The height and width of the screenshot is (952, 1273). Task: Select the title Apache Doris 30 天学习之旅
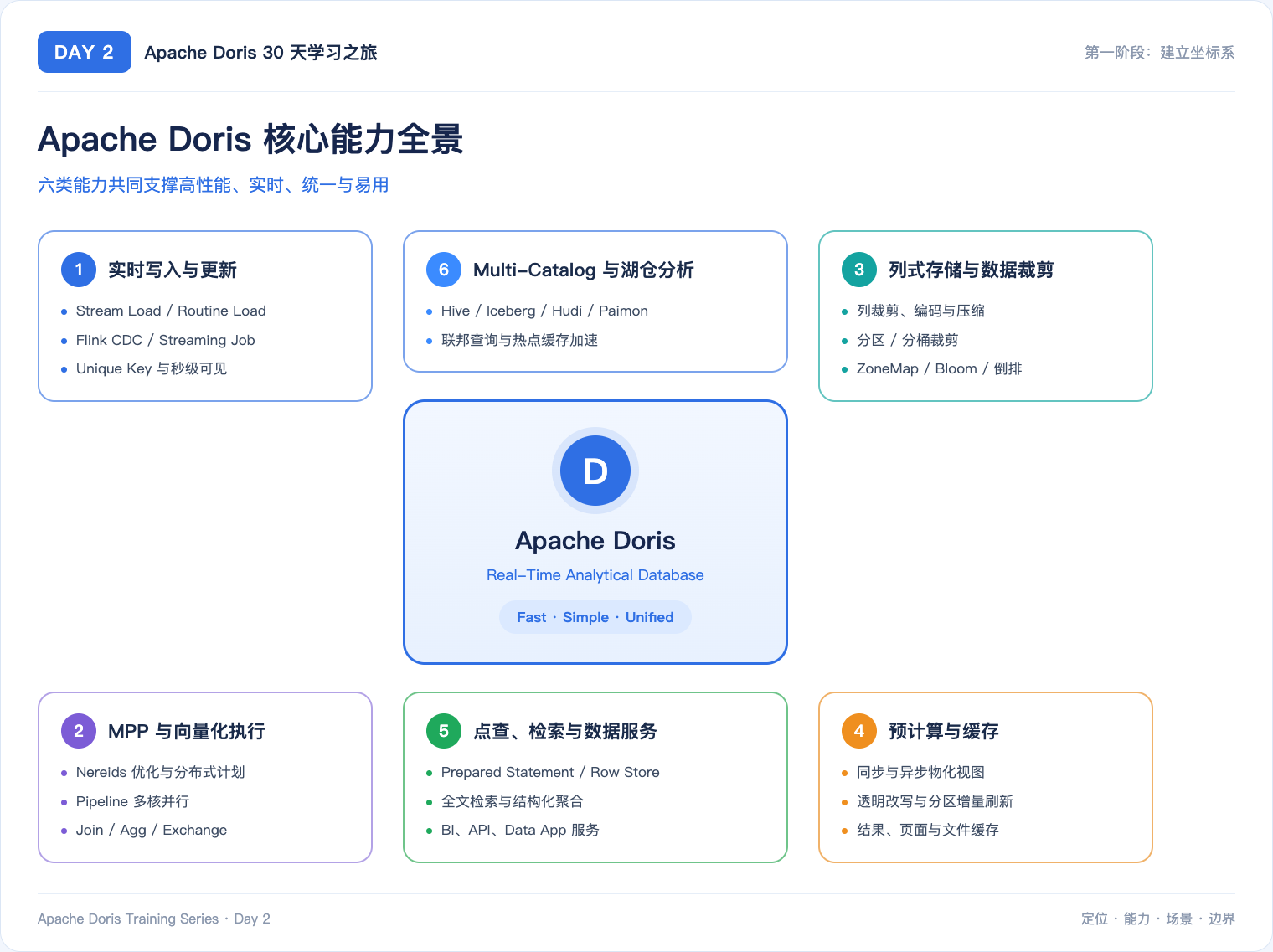tap(260, 53)
